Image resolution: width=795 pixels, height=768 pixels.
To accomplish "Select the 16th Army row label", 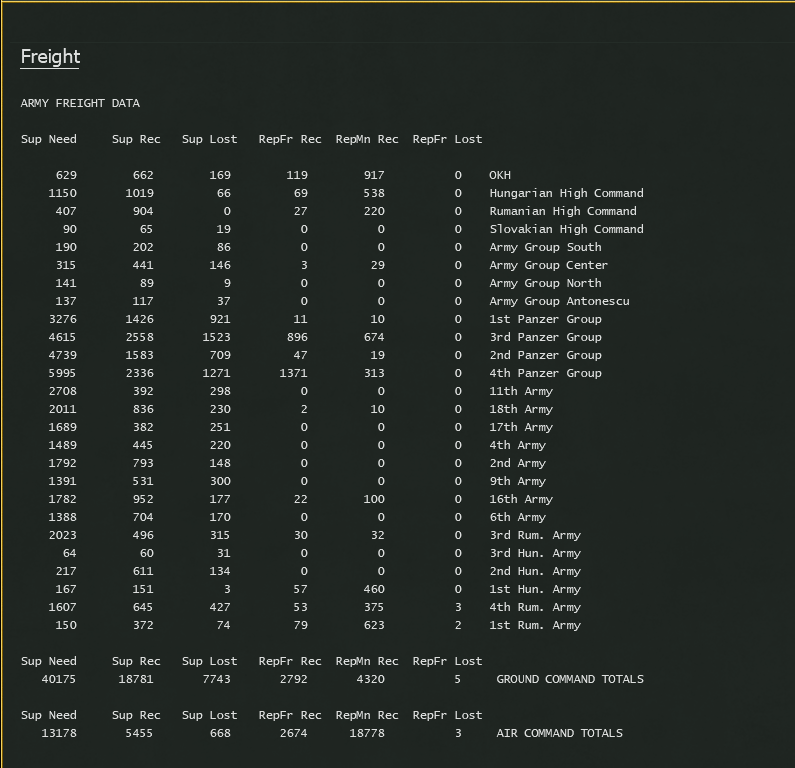I will pyautogui.click(x=521, y=499).
